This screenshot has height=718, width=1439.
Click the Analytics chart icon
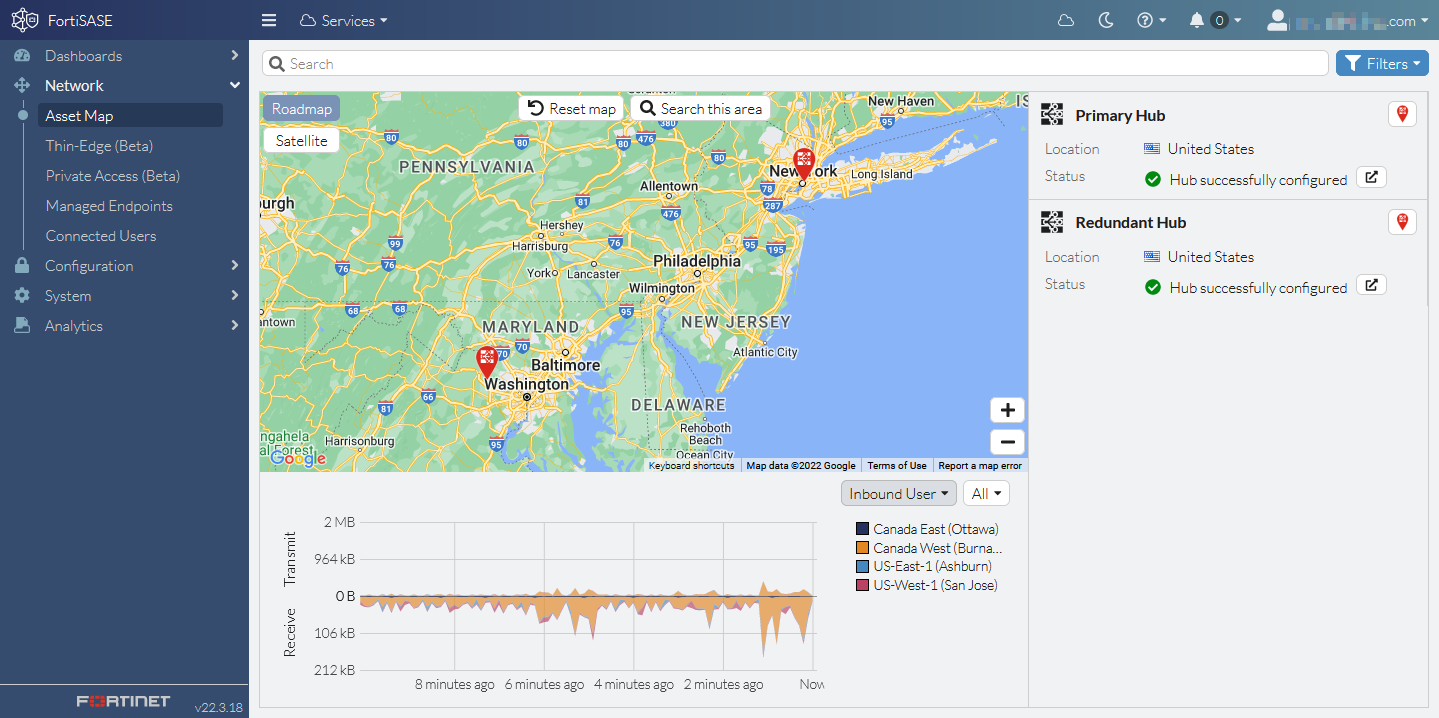22,326
